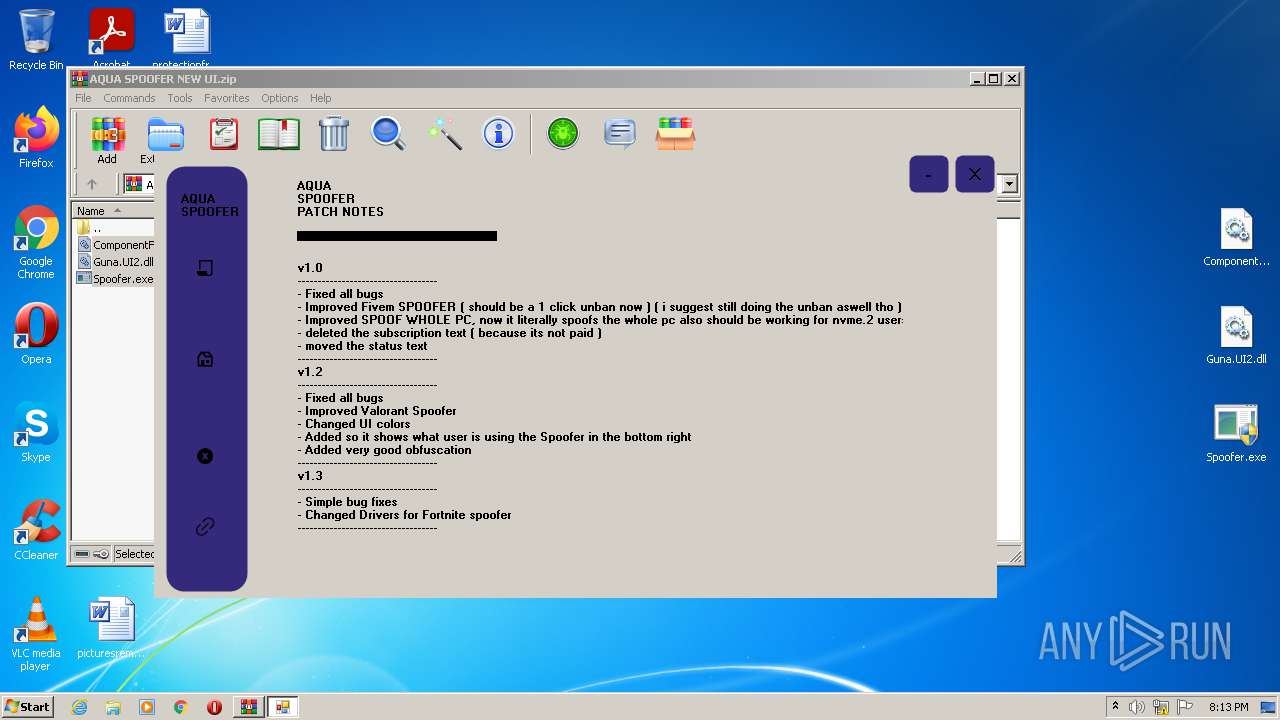This screenshot has height=720, width=1280.
Task: Select the Component file on the desktop
Action: click(x=1236, y=237)
